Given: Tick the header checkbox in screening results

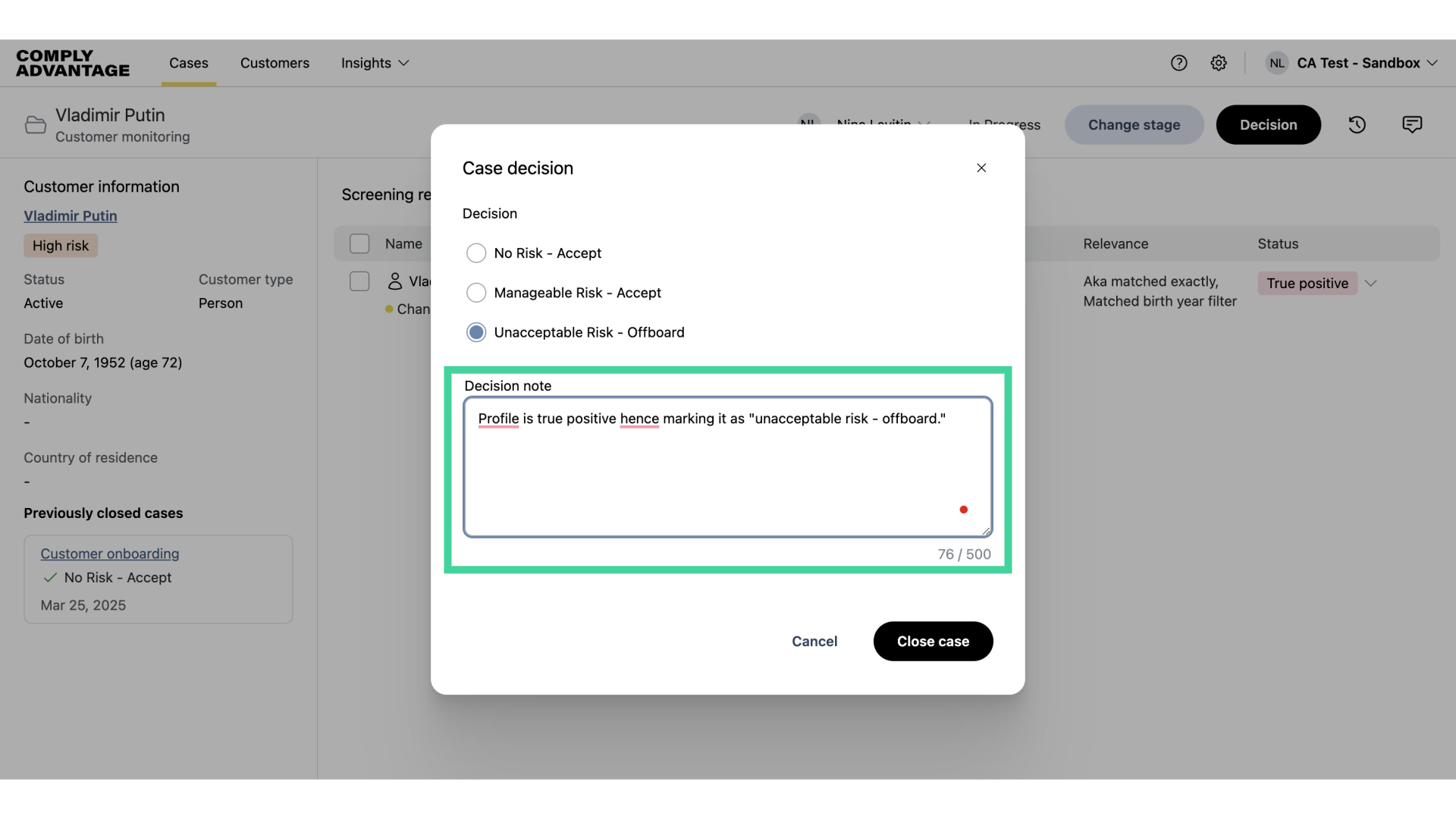Looking at the screenshot, I should [360, 243].
